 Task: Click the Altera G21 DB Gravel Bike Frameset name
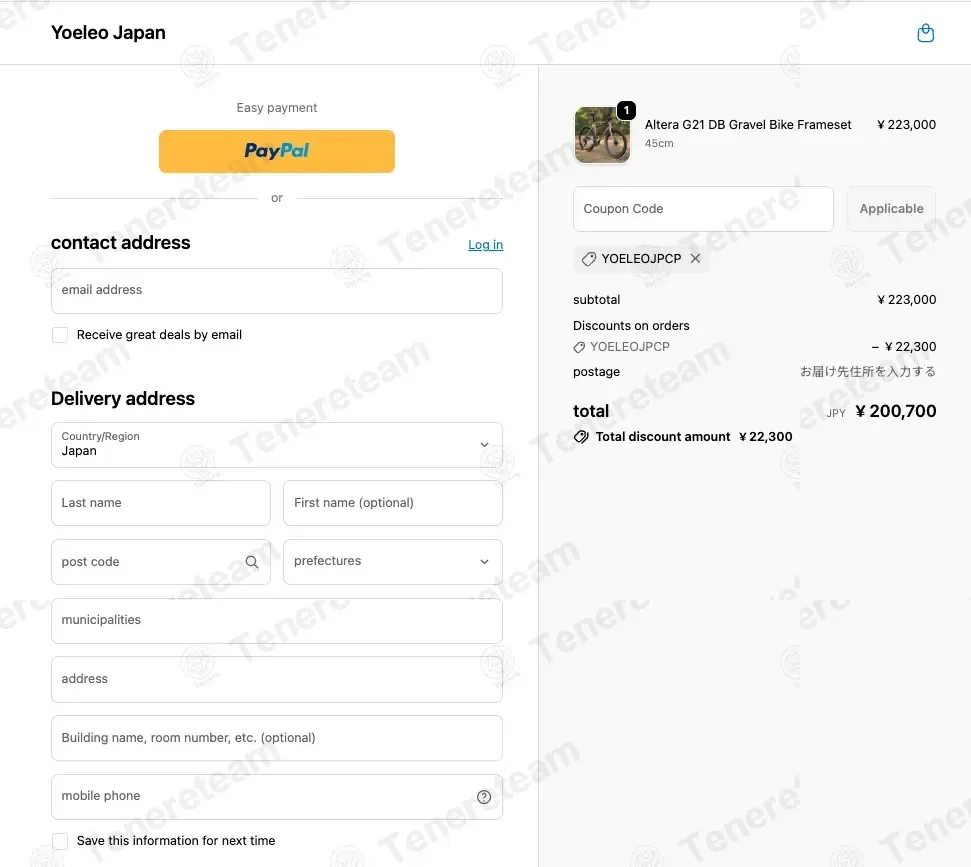coord(747,124)
